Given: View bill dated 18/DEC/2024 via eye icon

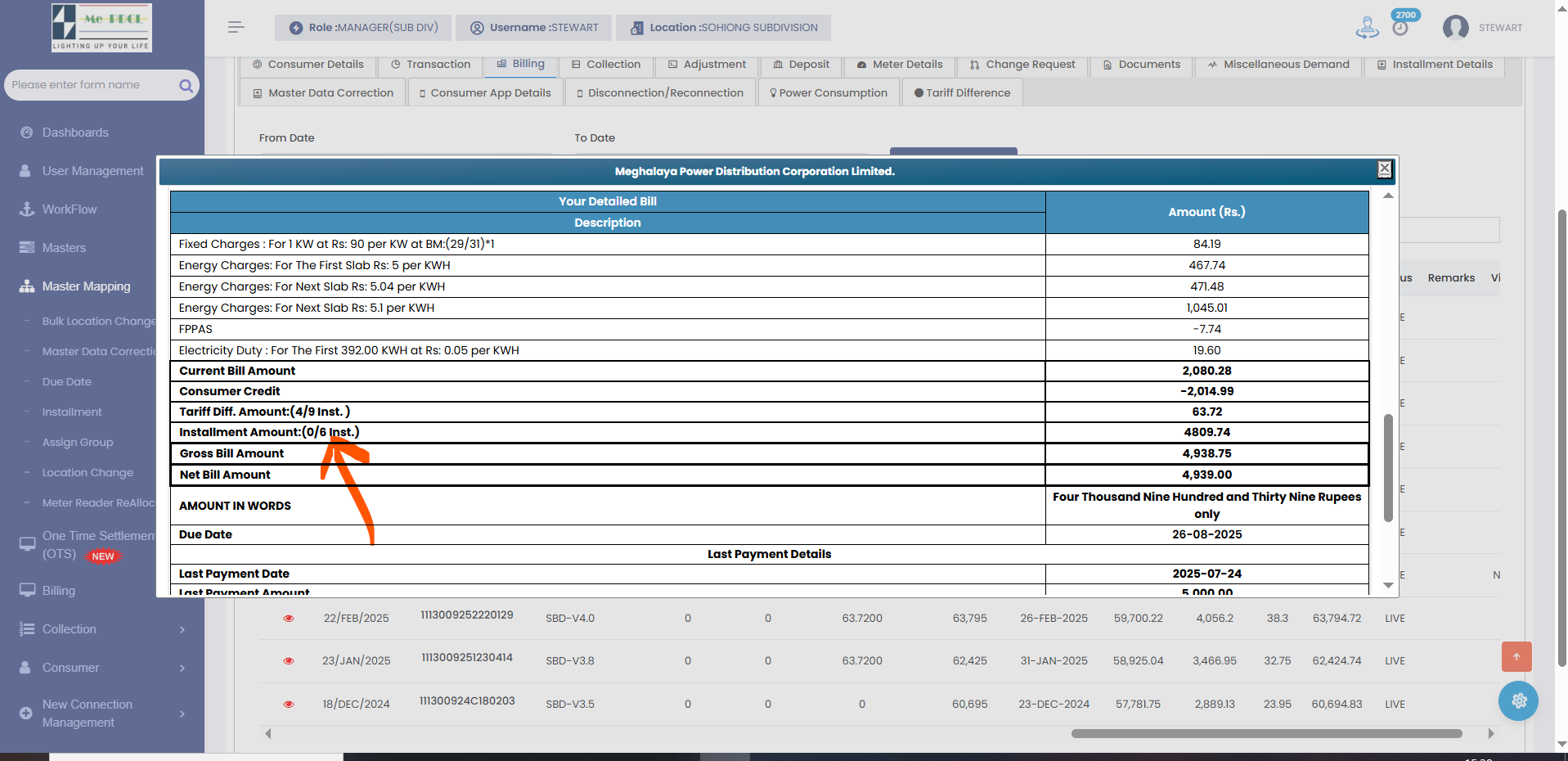Looking at the screenshot, I should pyautogui.click(x=289, y=704).
